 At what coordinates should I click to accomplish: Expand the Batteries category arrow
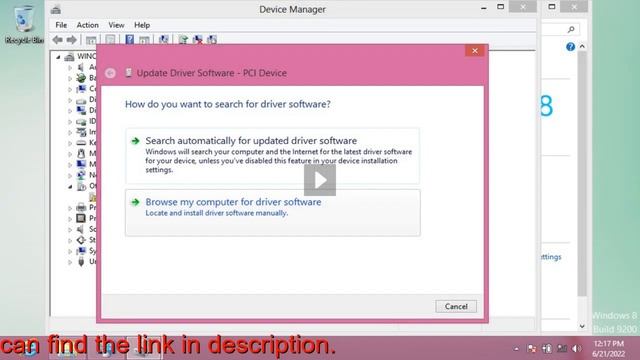70,78
